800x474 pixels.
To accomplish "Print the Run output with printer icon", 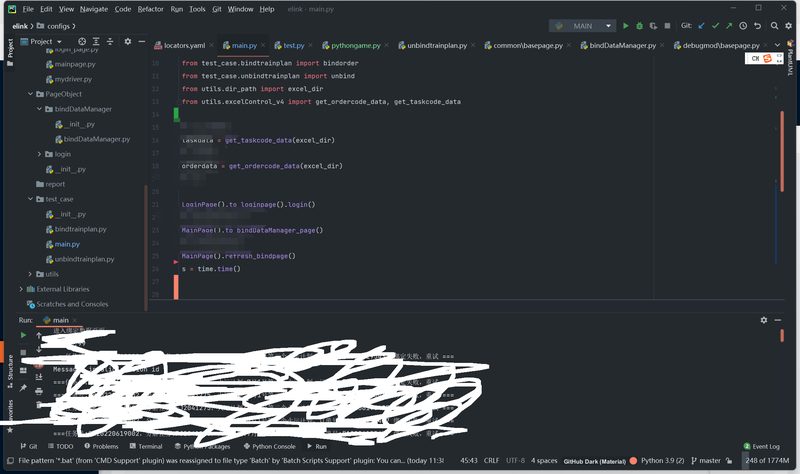I will (x=39, y=391).
